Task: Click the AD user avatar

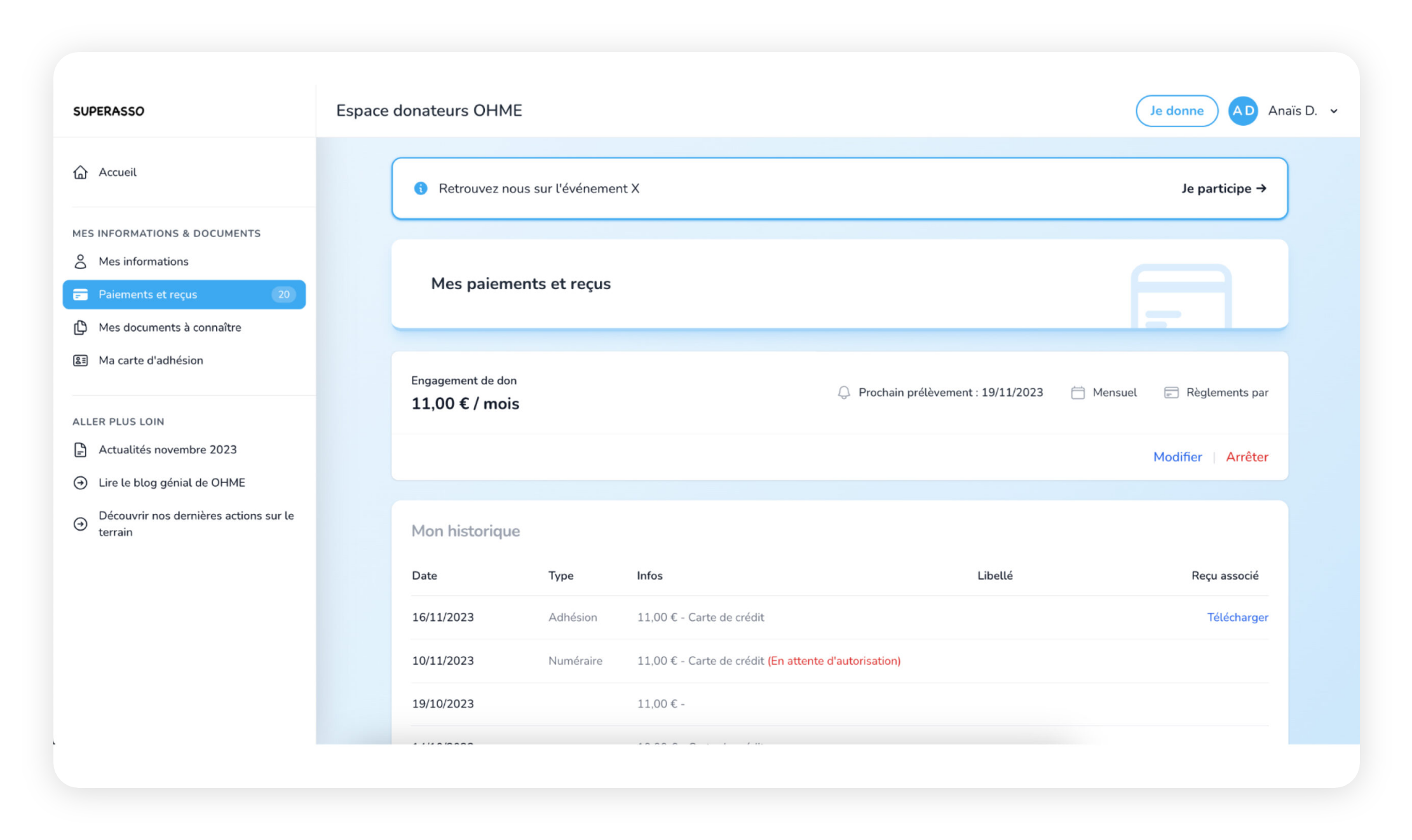Action: pyautogui.click(x=1243, y=111)
